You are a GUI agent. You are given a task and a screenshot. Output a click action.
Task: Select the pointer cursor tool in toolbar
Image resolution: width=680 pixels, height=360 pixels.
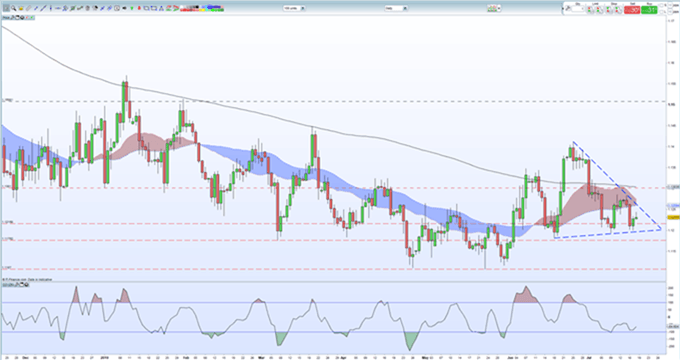point(7,8)
